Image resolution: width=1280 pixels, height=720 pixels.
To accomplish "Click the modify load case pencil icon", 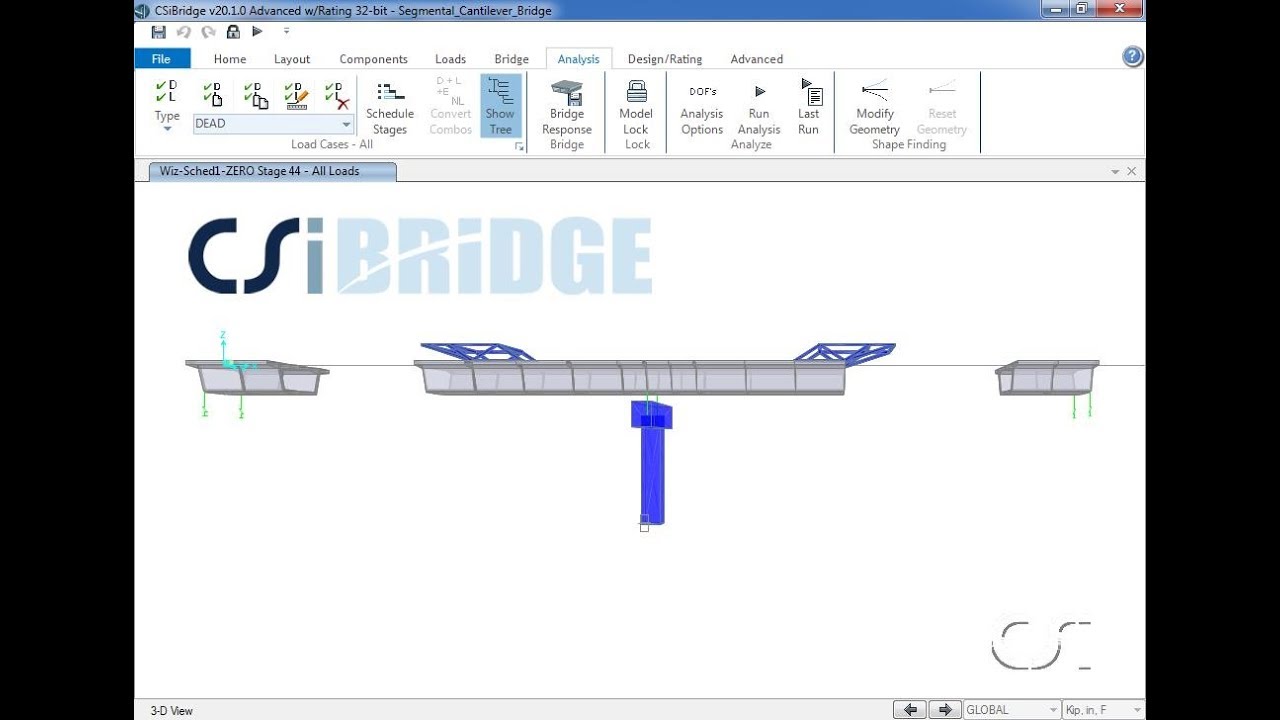I will [x=296, y=95].
